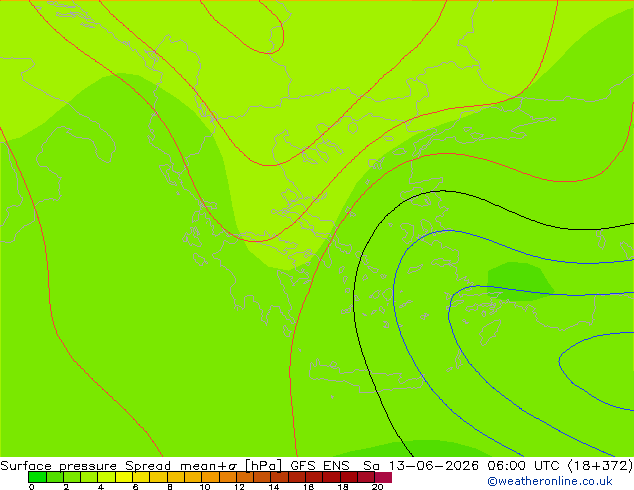
Task: Pick the crimson final swatch above label 20
Action: [383, 477]
